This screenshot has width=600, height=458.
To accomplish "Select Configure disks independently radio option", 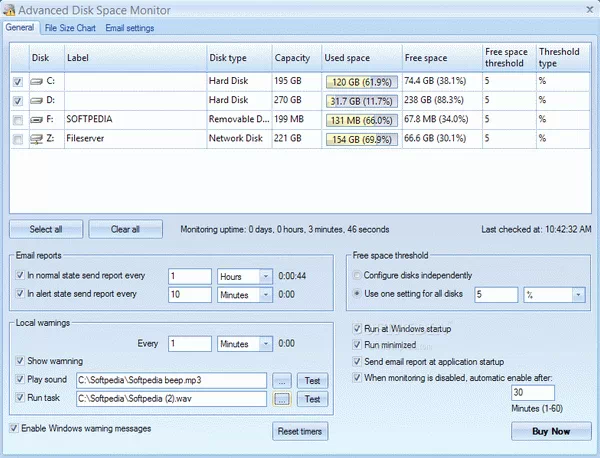I will [x=357, y=275].
